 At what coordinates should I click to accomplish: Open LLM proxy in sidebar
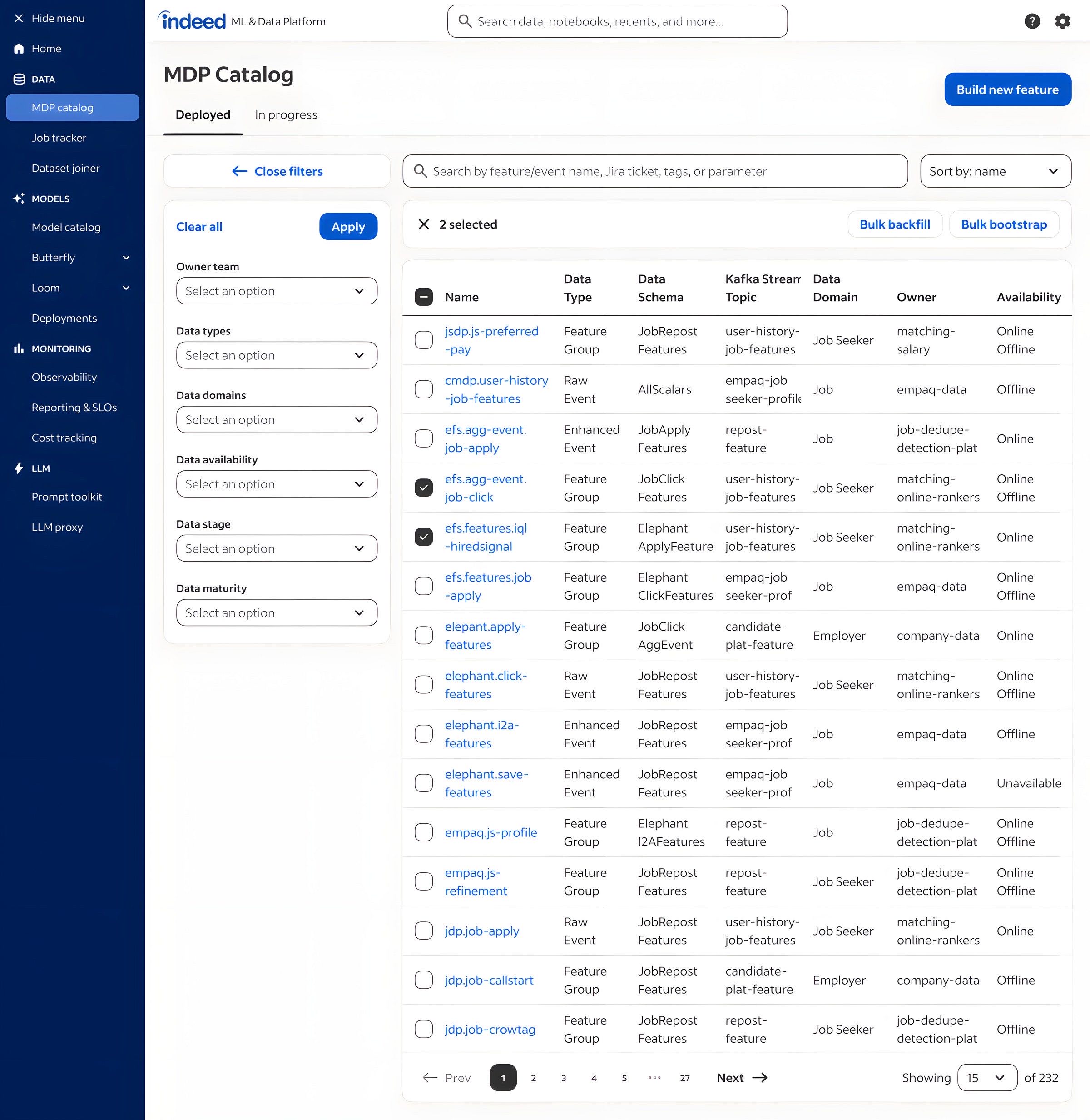pos(57,528)
